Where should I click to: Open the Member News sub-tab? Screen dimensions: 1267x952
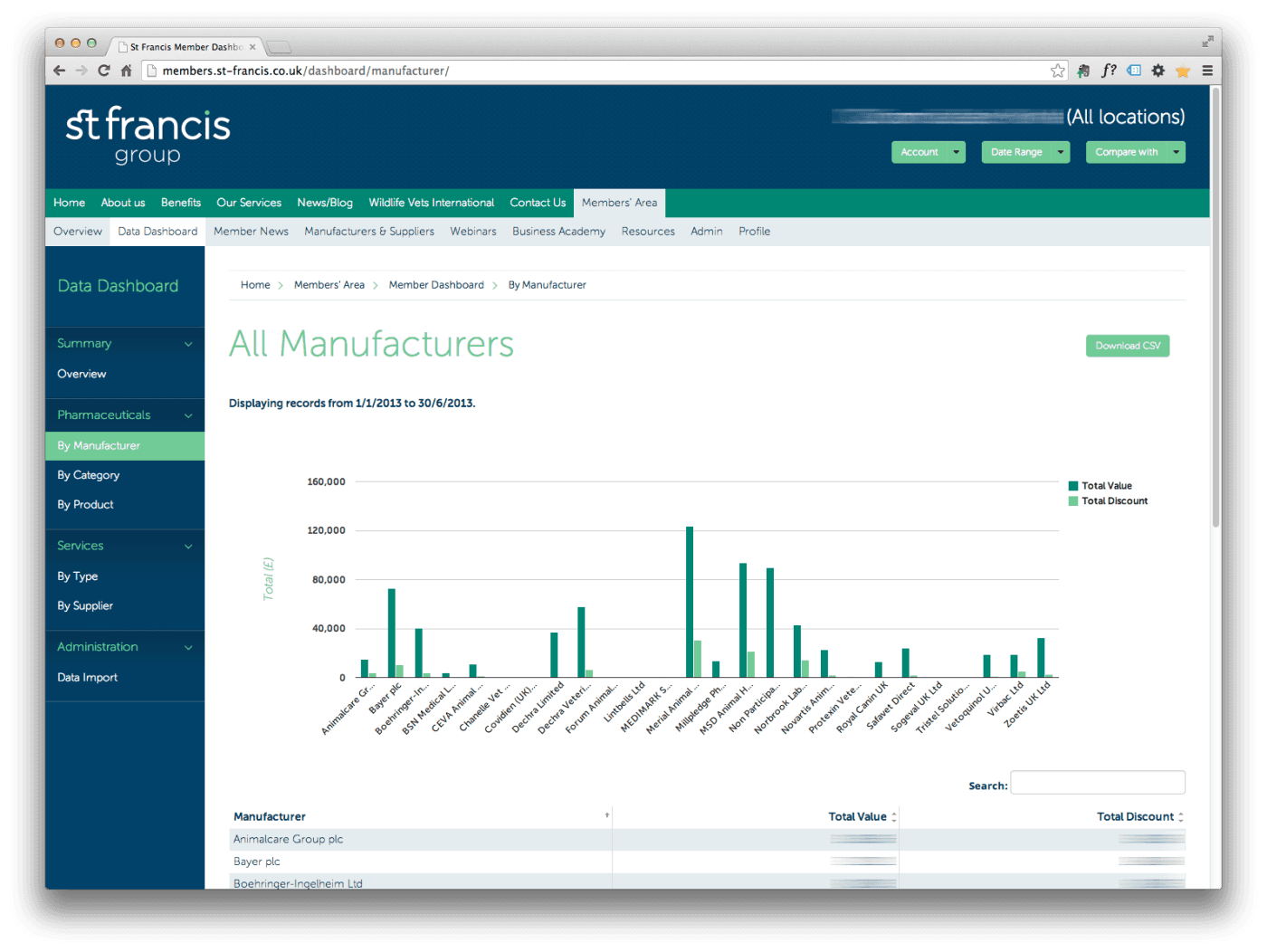point(251,232)
